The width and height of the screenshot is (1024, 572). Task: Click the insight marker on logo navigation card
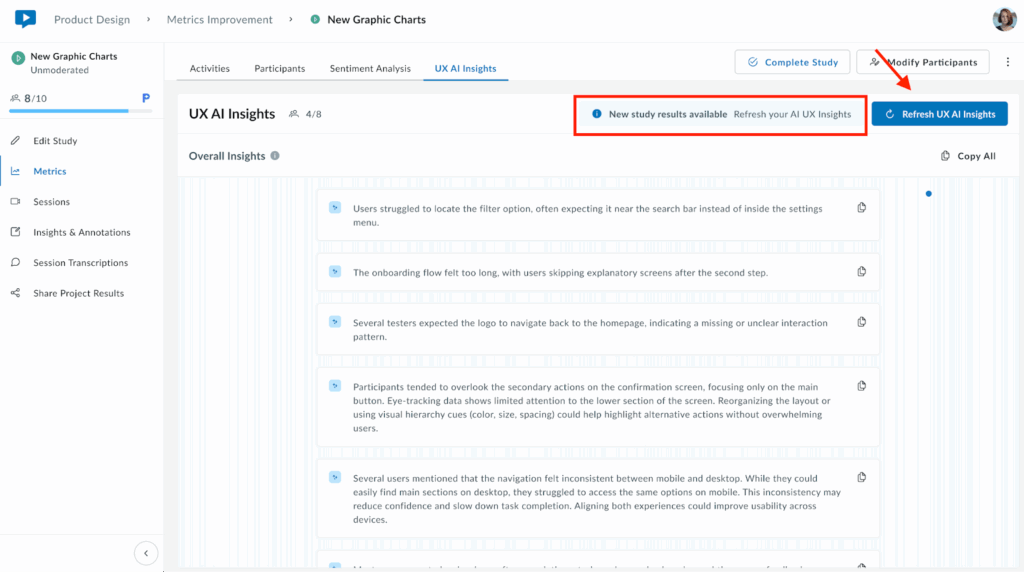(x=335, y=322)
